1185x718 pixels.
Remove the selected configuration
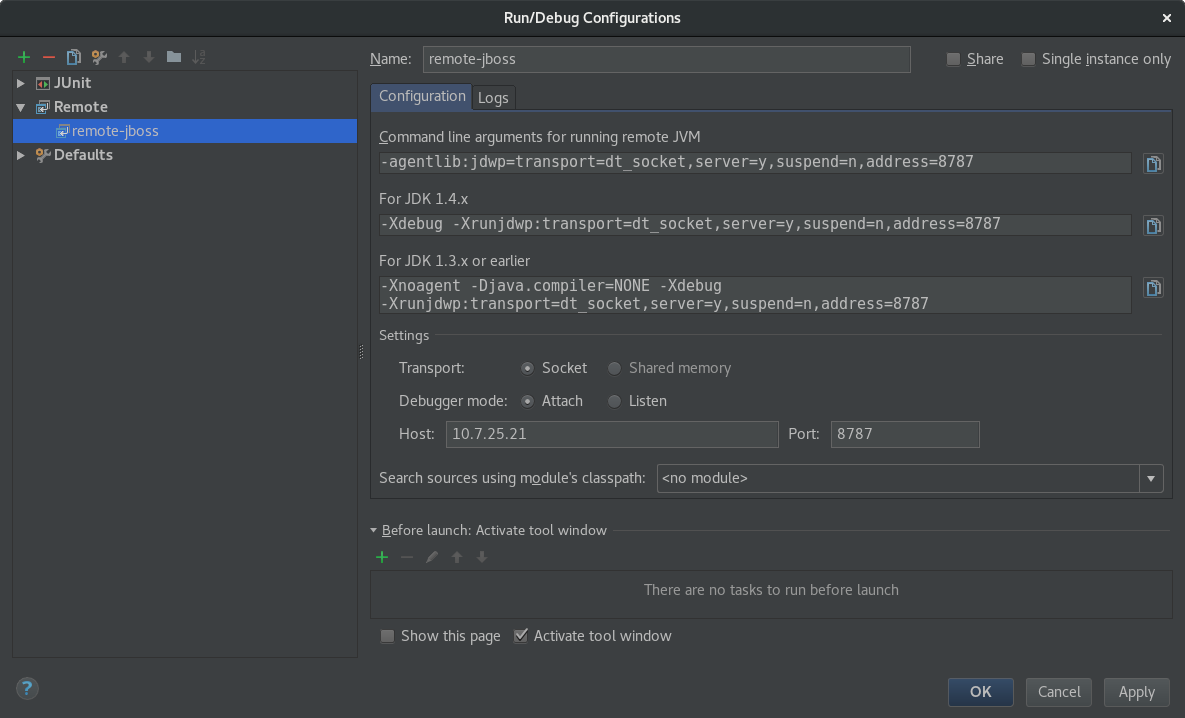tap(48, 57)
